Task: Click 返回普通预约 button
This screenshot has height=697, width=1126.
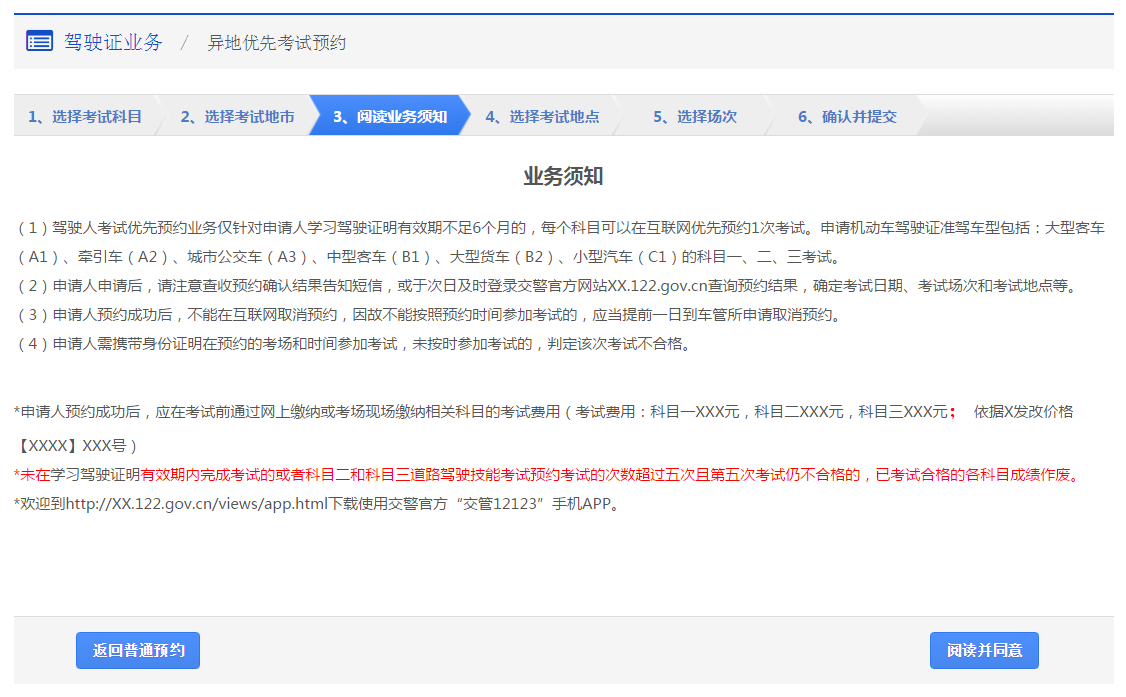Action: click(138, 650)
